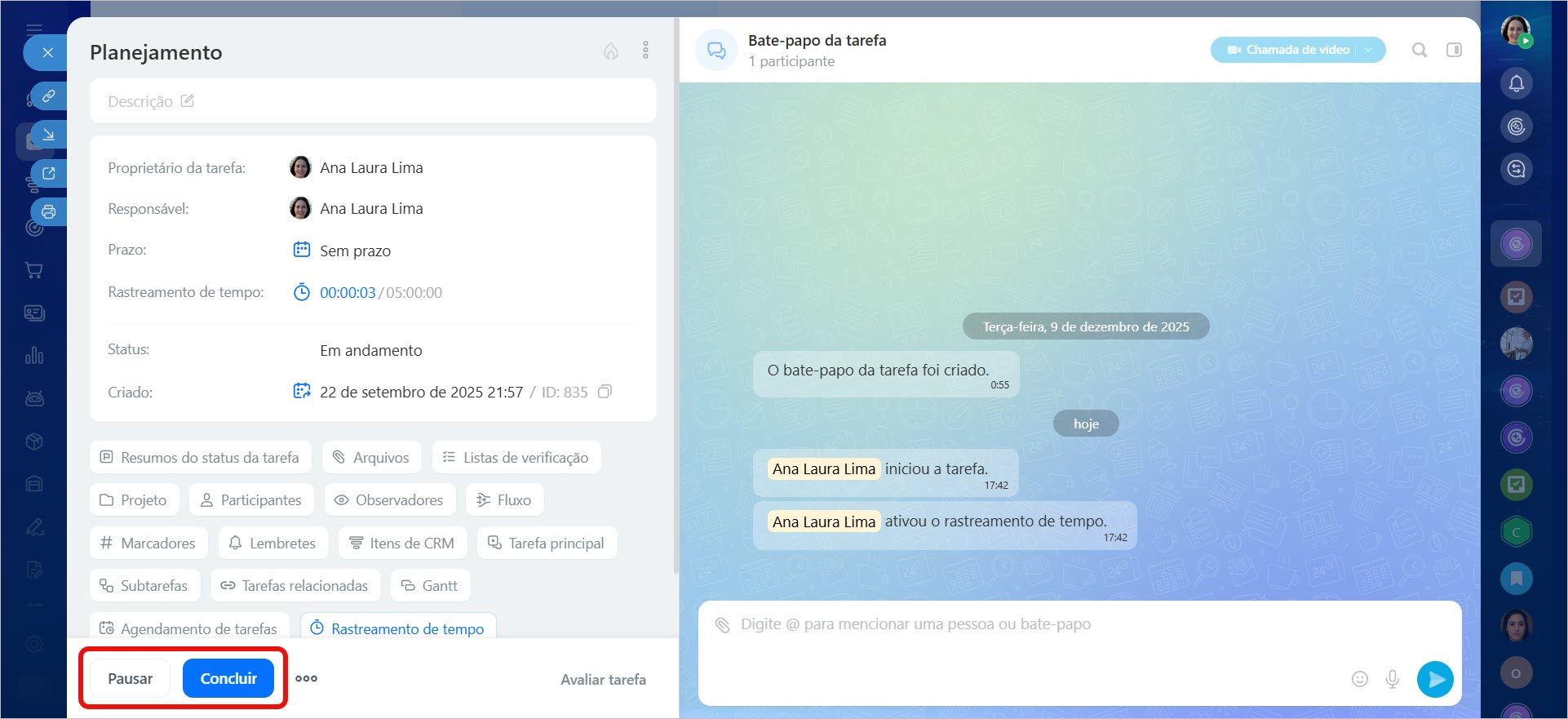Click the print task icon
The width and height of the screenshot is (1568, 719).
click(49, 212)
